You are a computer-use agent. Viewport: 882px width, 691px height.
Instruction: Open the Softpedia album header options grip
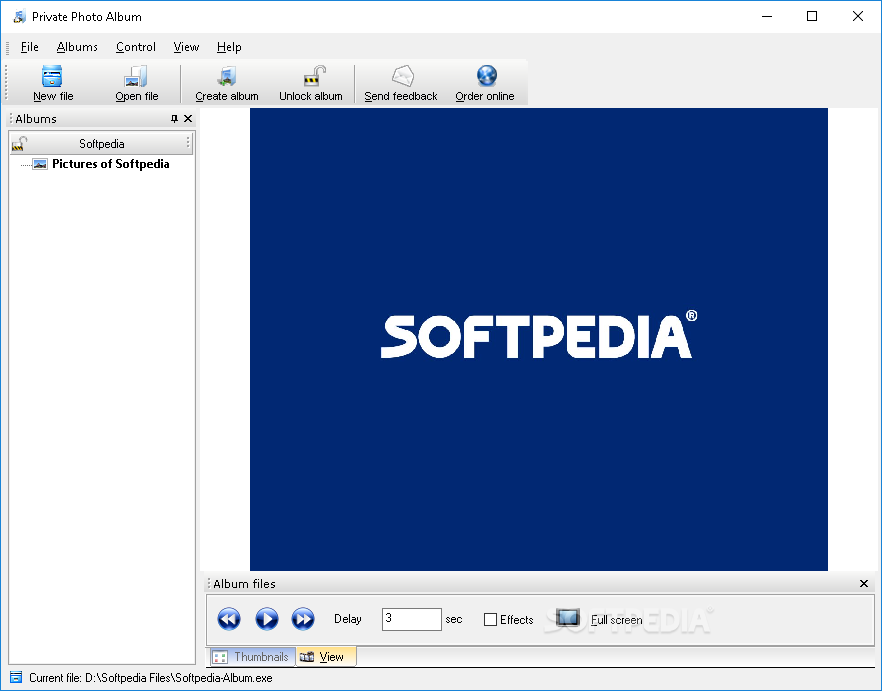tap(188, 143)
